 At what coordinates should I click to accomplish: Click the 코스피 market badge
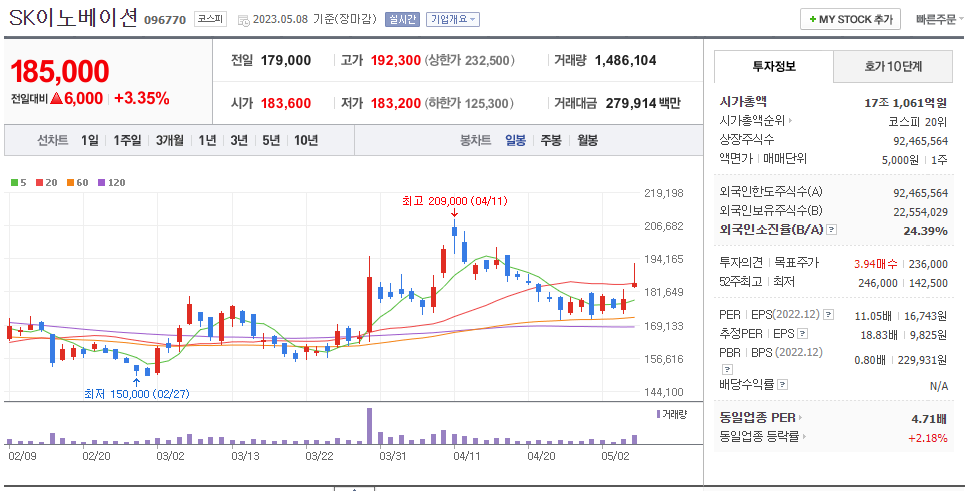click(211, 19)
